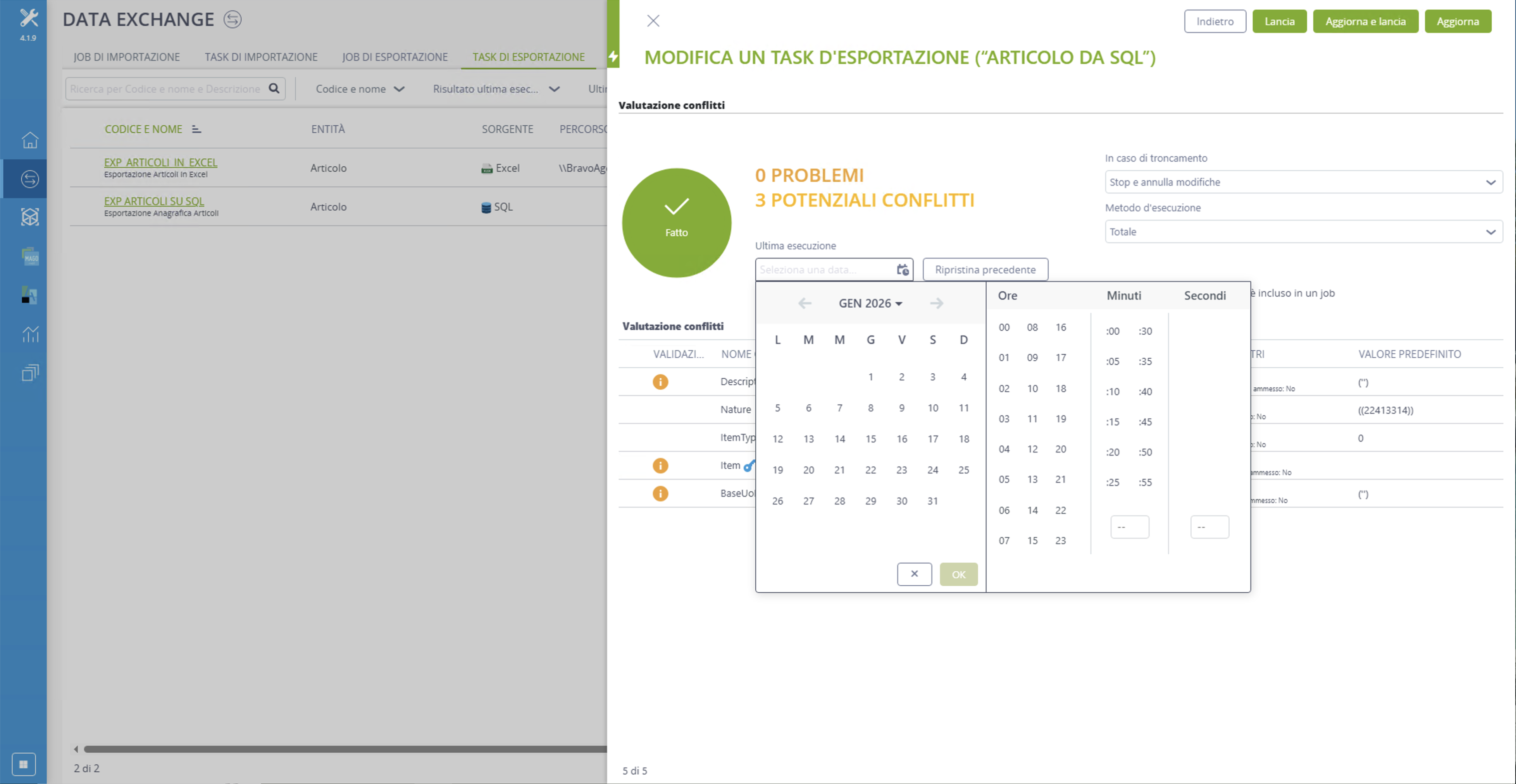Click the Indietro button
Viewport: 1516px width, 784px height.
(x=1215, y=21)
